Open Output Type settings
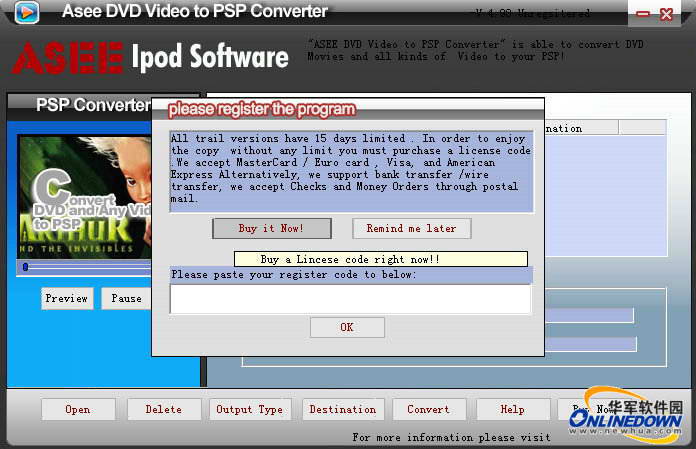Image resolution: width=696 pixels, height=449 pixels. 250,409
